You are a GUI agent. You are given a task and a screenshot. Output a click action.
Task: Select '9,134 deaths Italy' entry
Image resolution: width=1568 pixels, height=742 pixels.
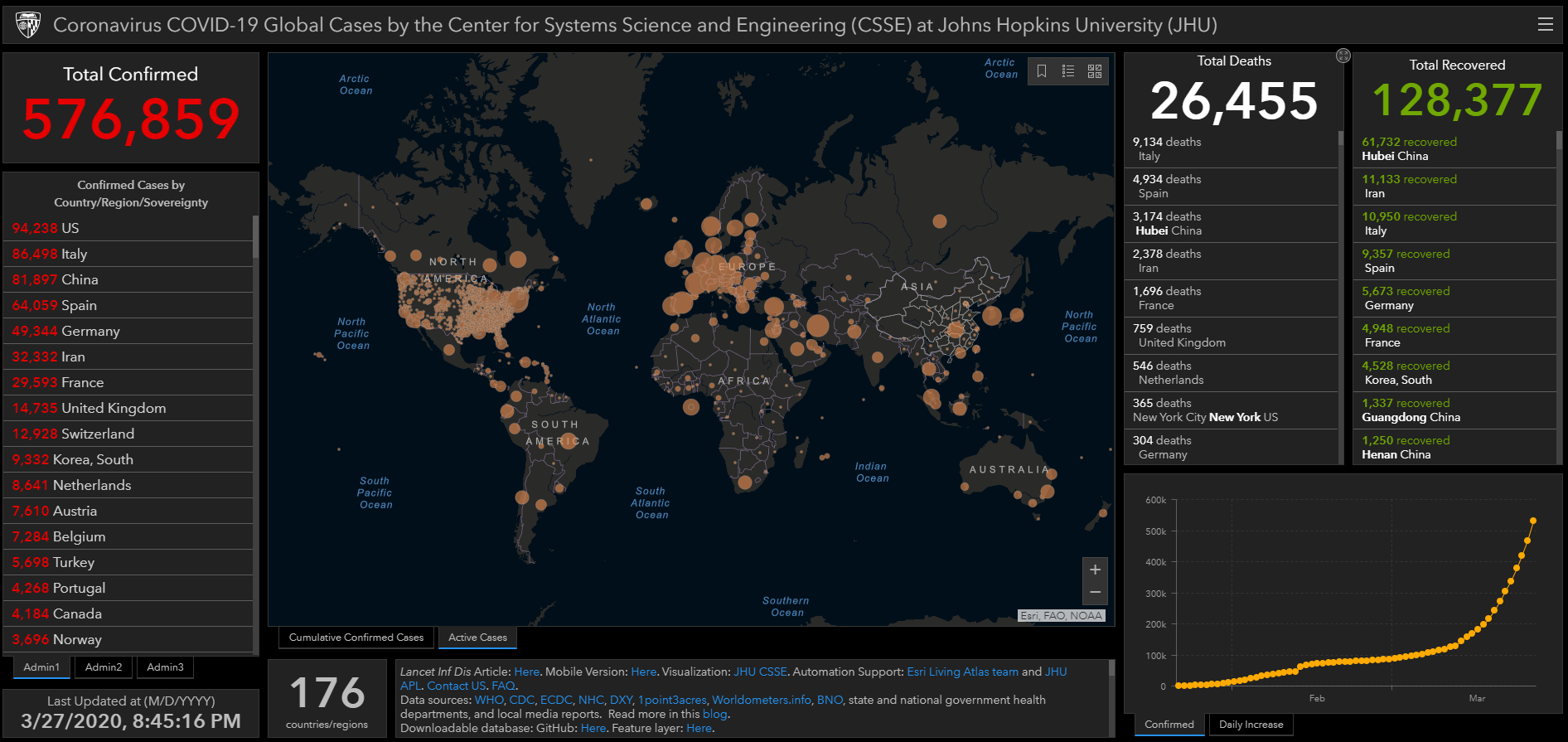point(1232,149)
